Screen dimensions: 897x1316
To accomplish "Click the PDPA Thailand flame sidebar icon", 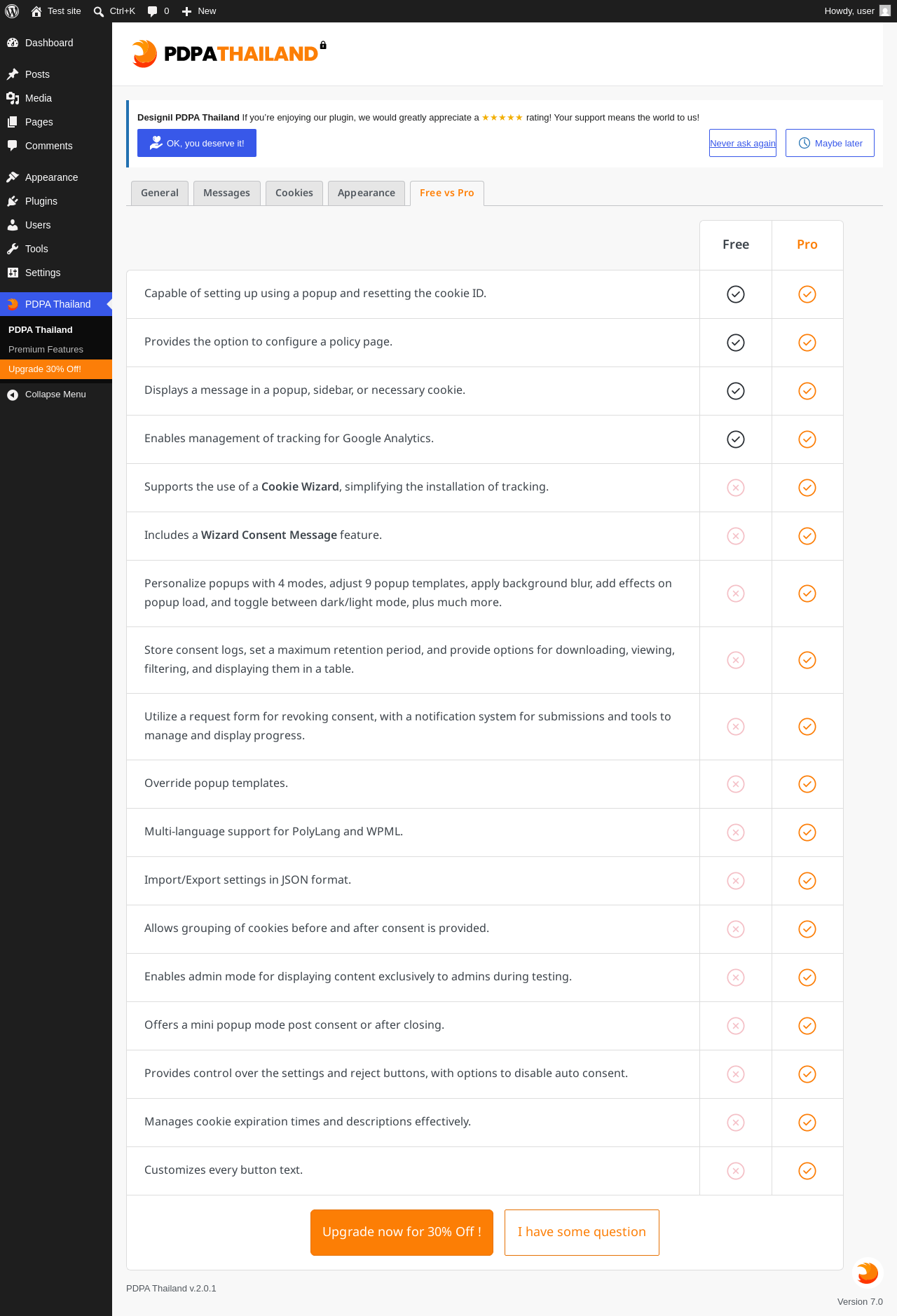I will click(13, 304).
